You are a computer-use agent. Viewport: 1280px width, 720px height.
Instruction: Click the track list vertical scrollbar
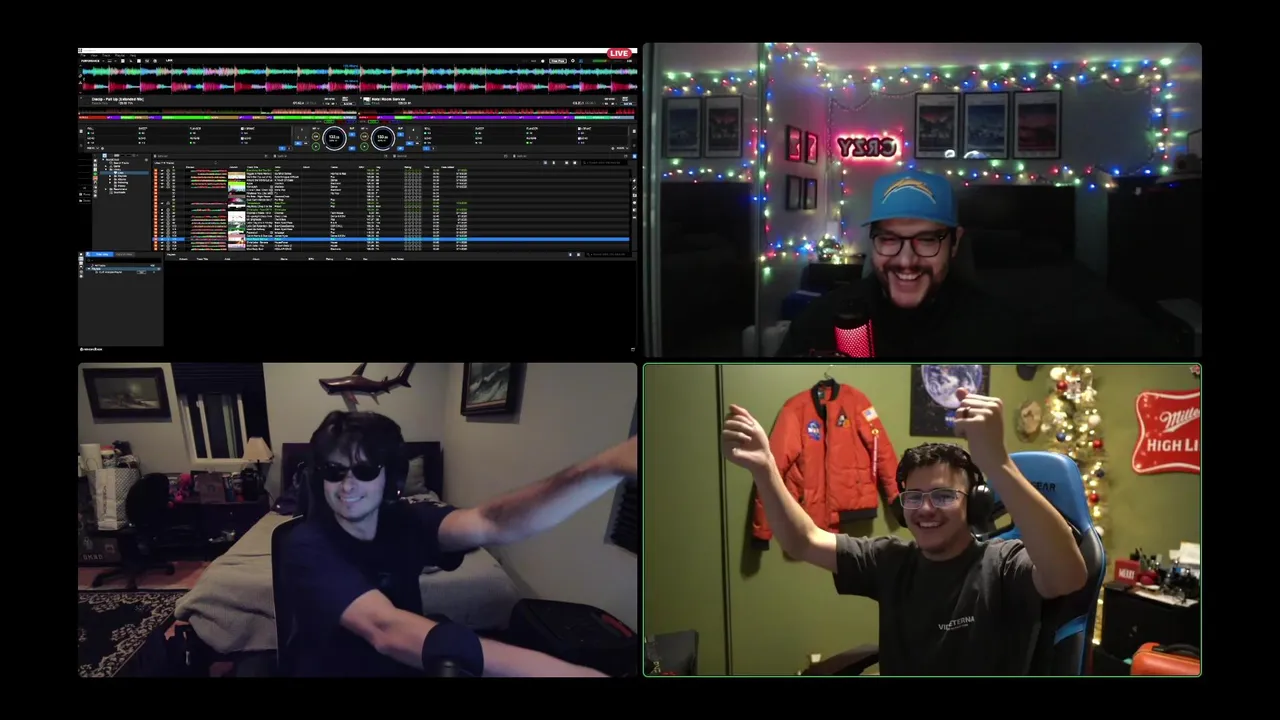pos(633,210)
